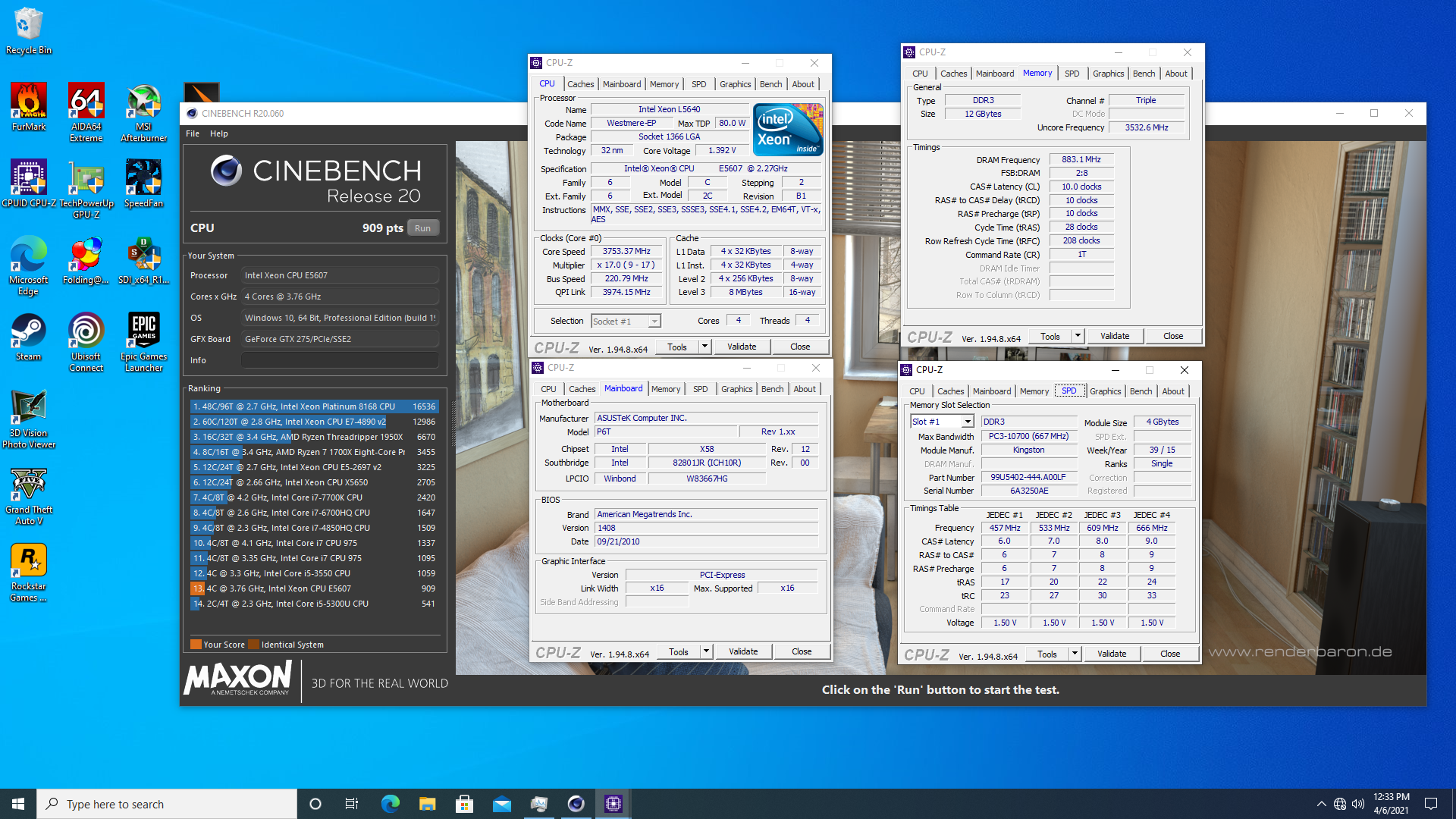Select ranking row Intel Xeon CPU E5607
The image size is (1456, 819).
(x=314, y=588)
